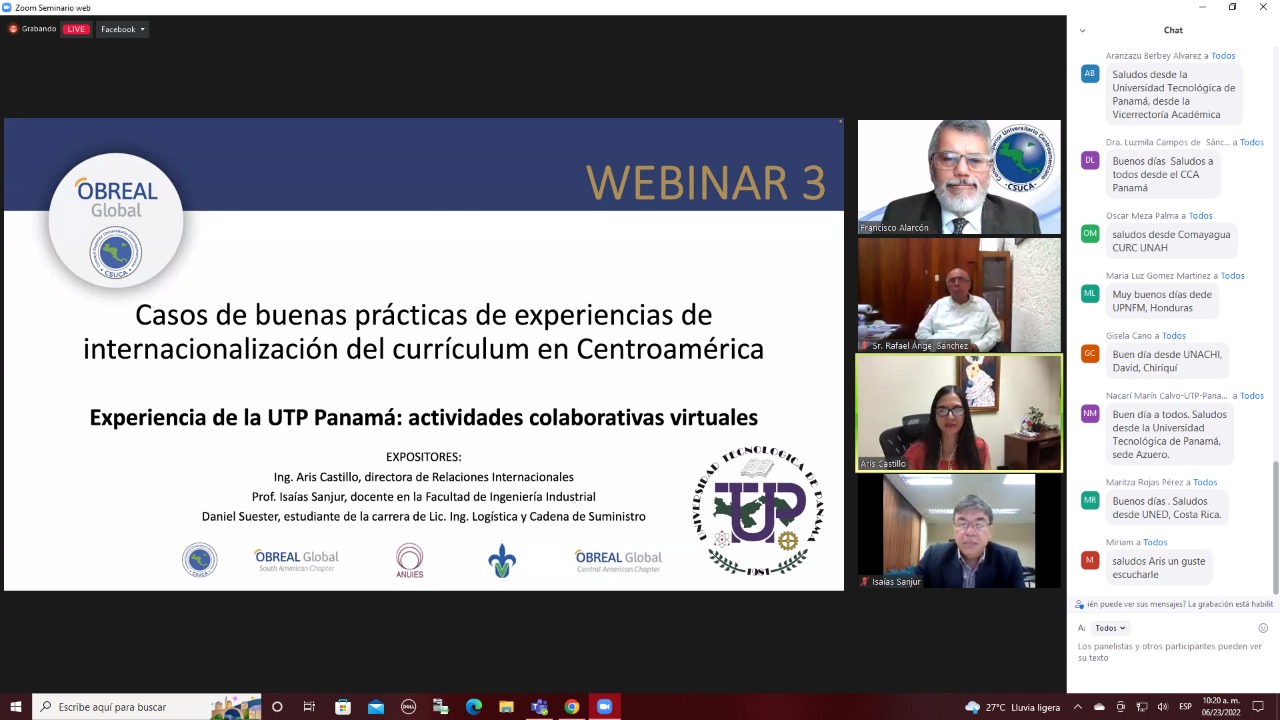1280x720 pixels.
Task: Open the Mail app in taskbar
Action: pos(375,707)
